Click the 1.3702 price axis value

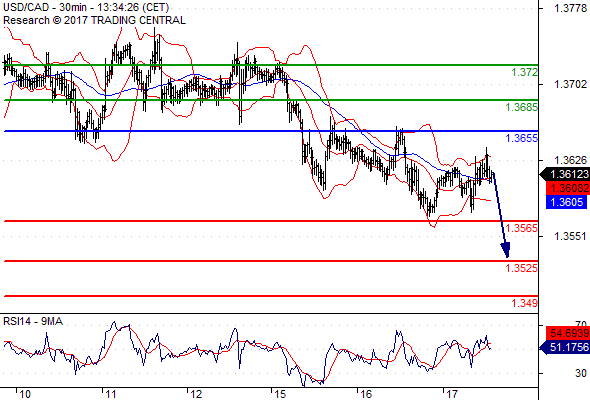click(570, 84)
